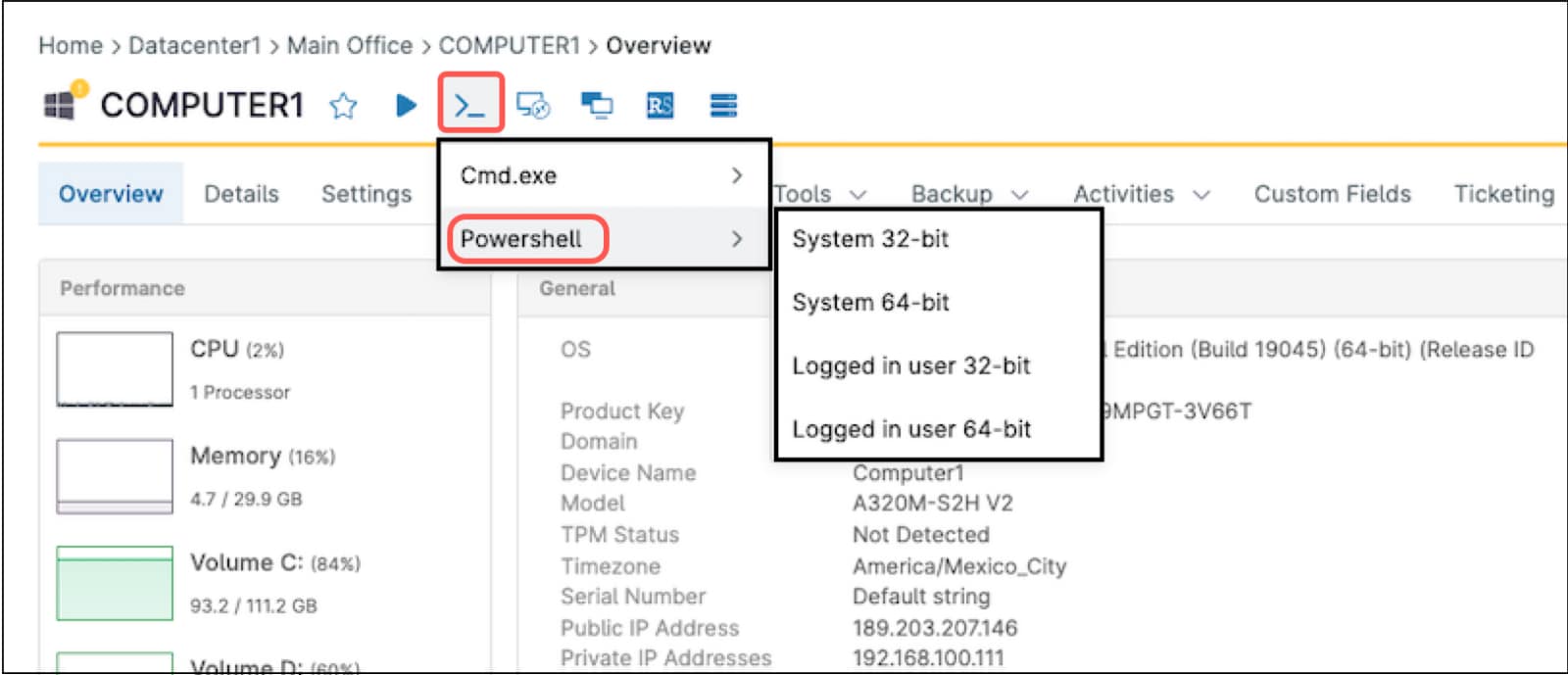Click the CPU usage graph thumbnail
The height and width of the screenshot is (675, 1568).
point(115,368)
